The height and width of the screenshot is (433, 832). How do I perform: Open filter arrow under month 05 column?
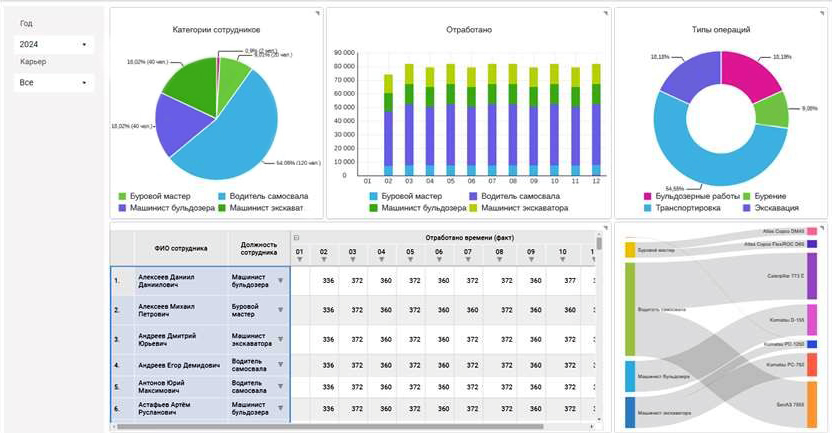[x=410, y=260]
